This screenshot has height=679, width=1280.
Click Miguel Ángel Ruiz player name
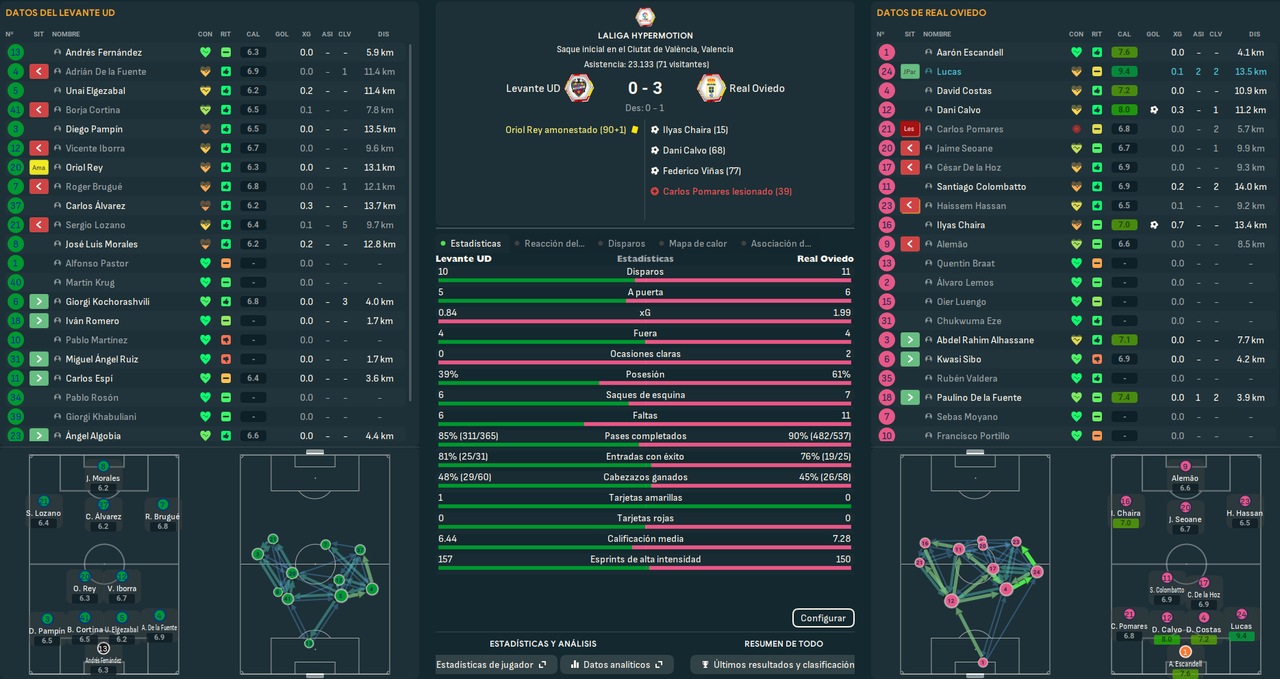102,359
